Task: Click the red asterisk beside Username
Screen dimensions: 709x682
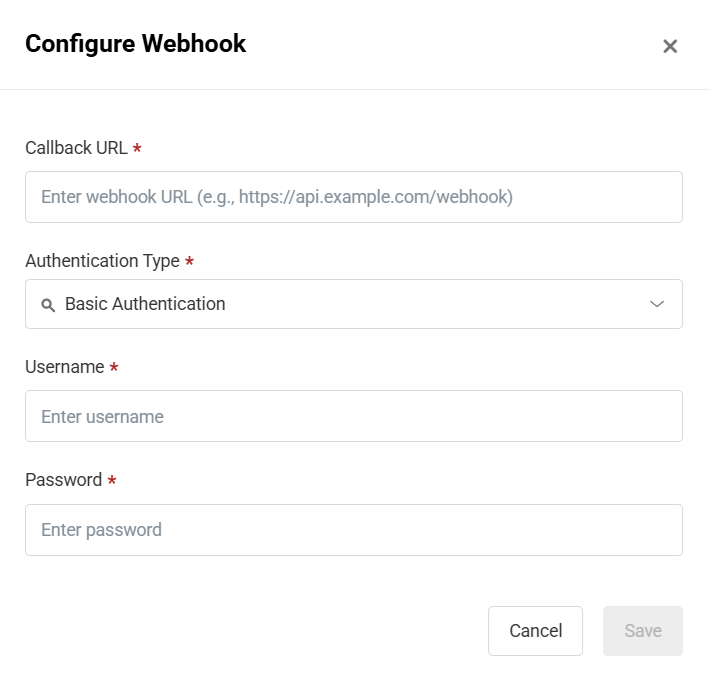Action: pyautogui.click(x=114, y=367)
